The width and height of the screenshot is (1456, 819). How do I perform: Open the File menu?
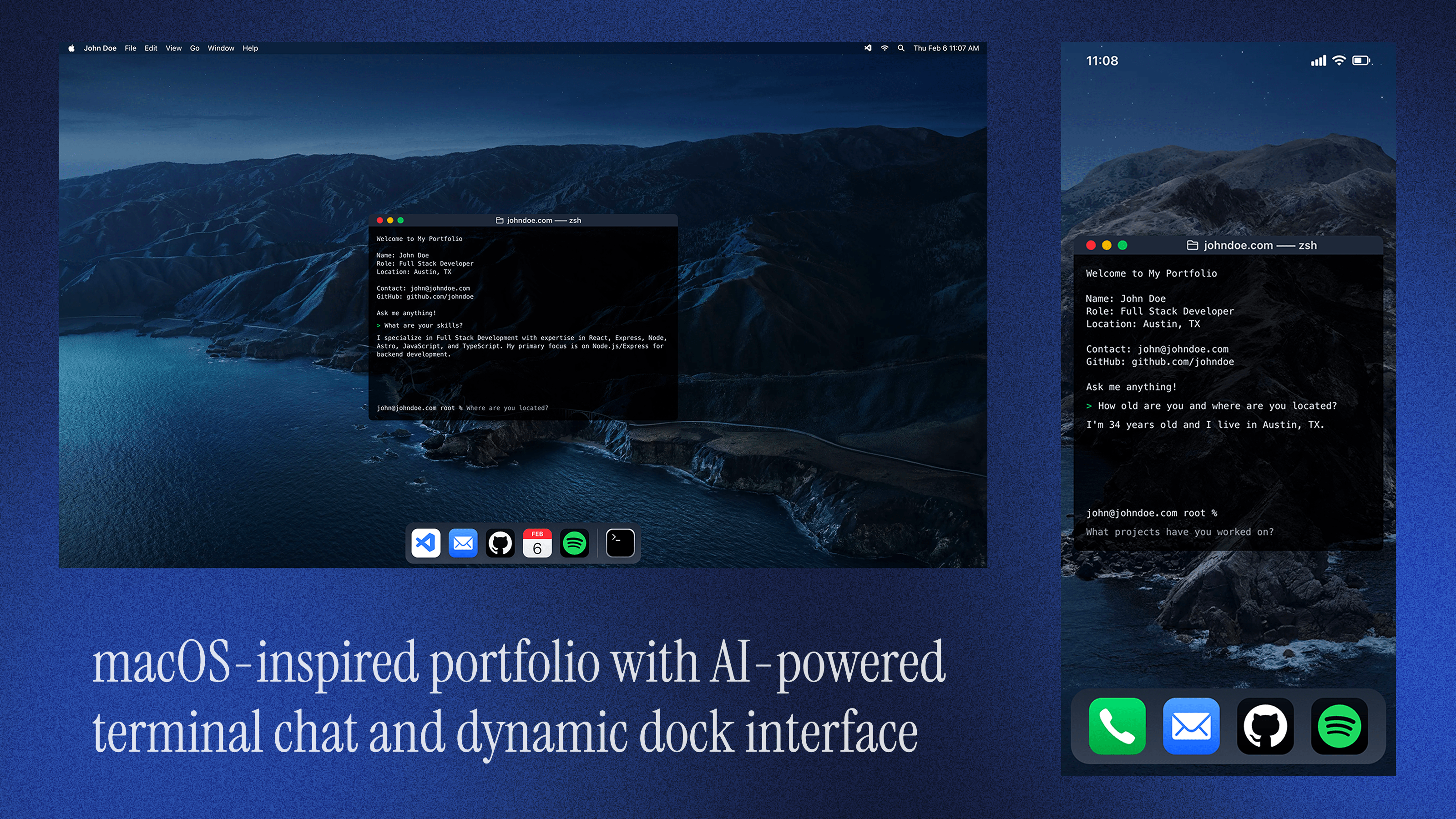point(130,48)
